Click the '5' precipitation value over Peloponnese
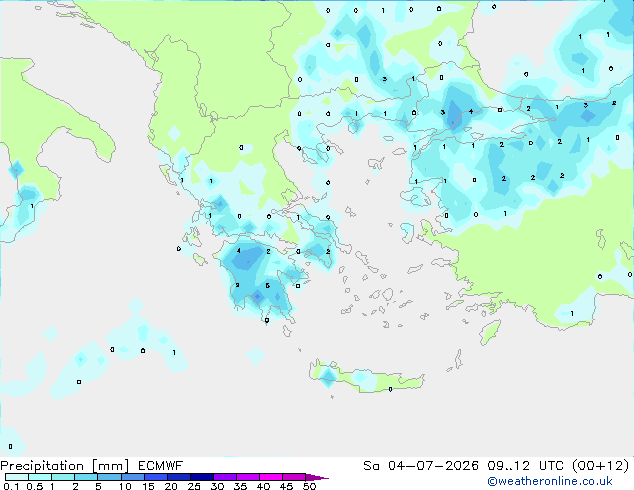The width and height of the screenshot is (634, 490). (x=268, y=285)
